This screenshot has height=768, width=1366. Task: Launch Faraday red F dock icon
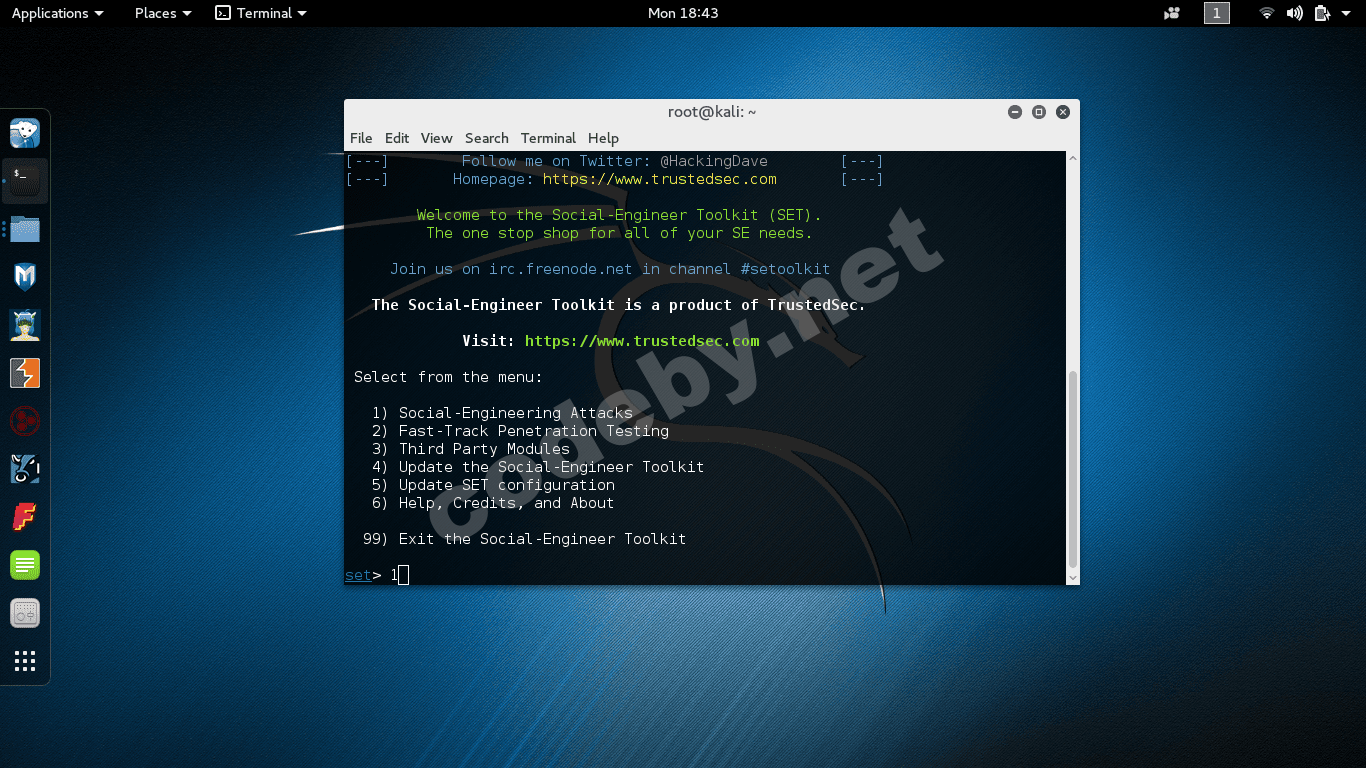(25, 517)
